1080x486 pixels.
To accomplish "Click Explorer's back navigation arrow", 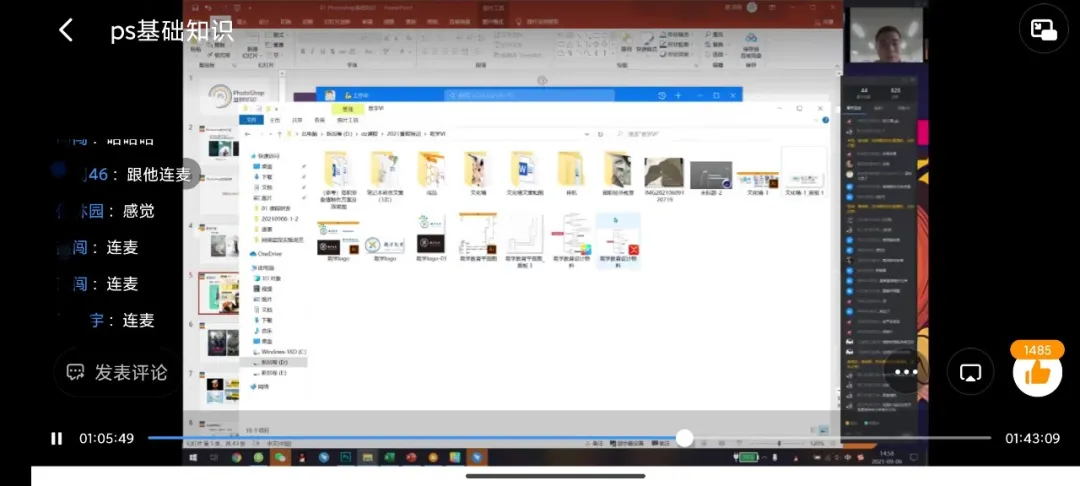I will [x=248, y=134].
